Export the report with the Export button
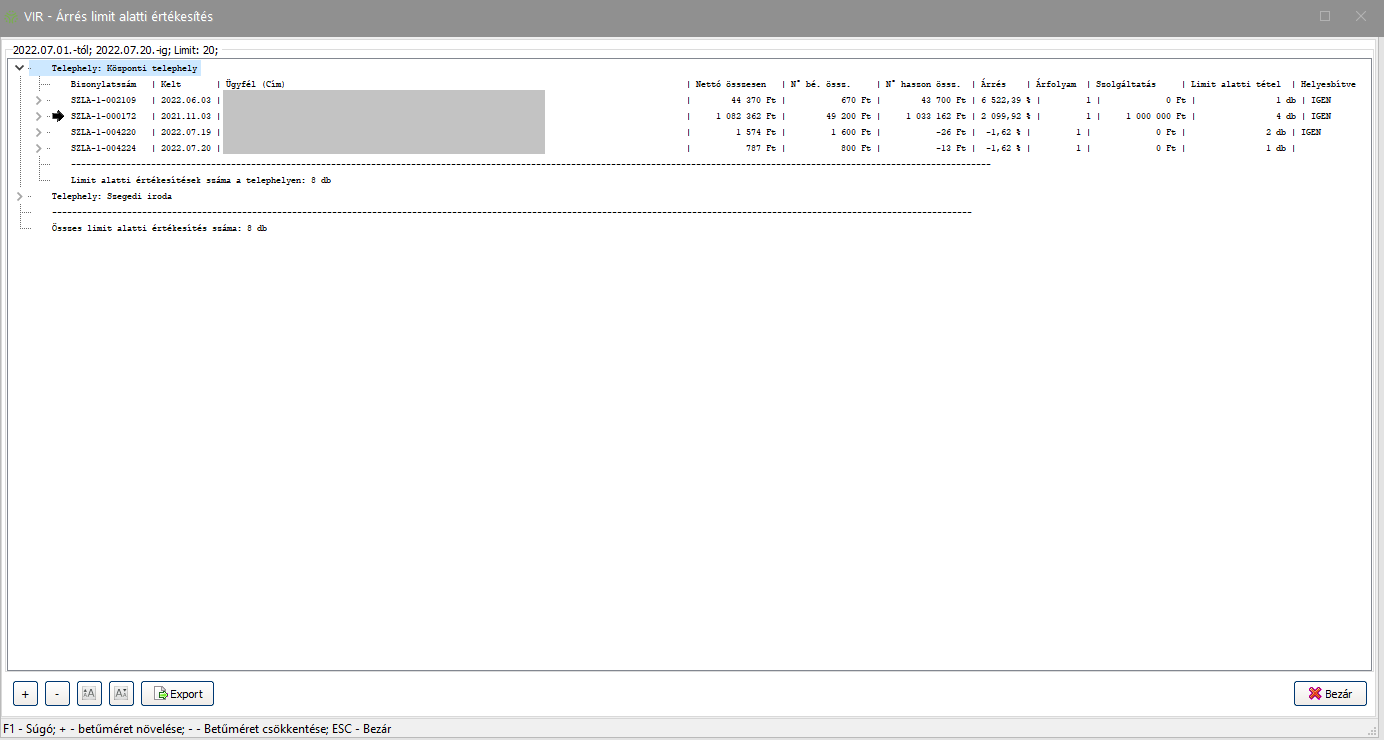This screenshot has width=1384, height=740. click(178, 694)
